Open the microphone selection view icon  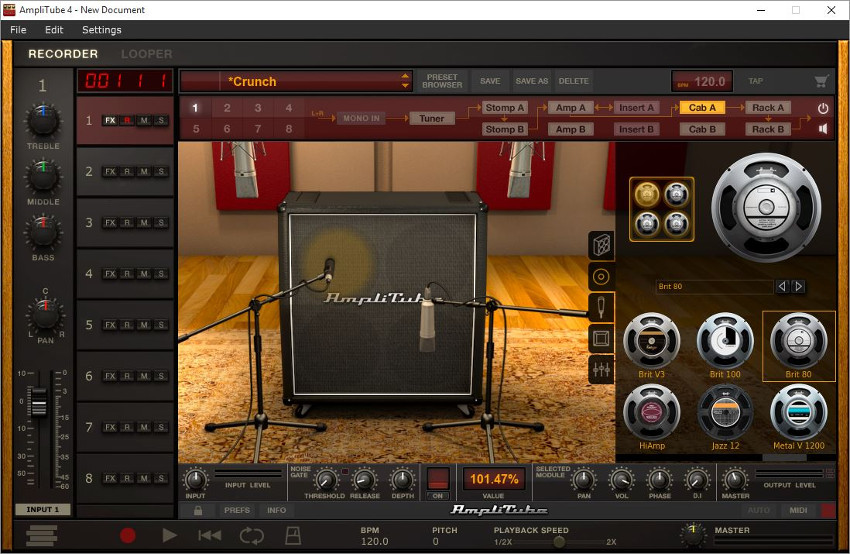tap(601, 307)
